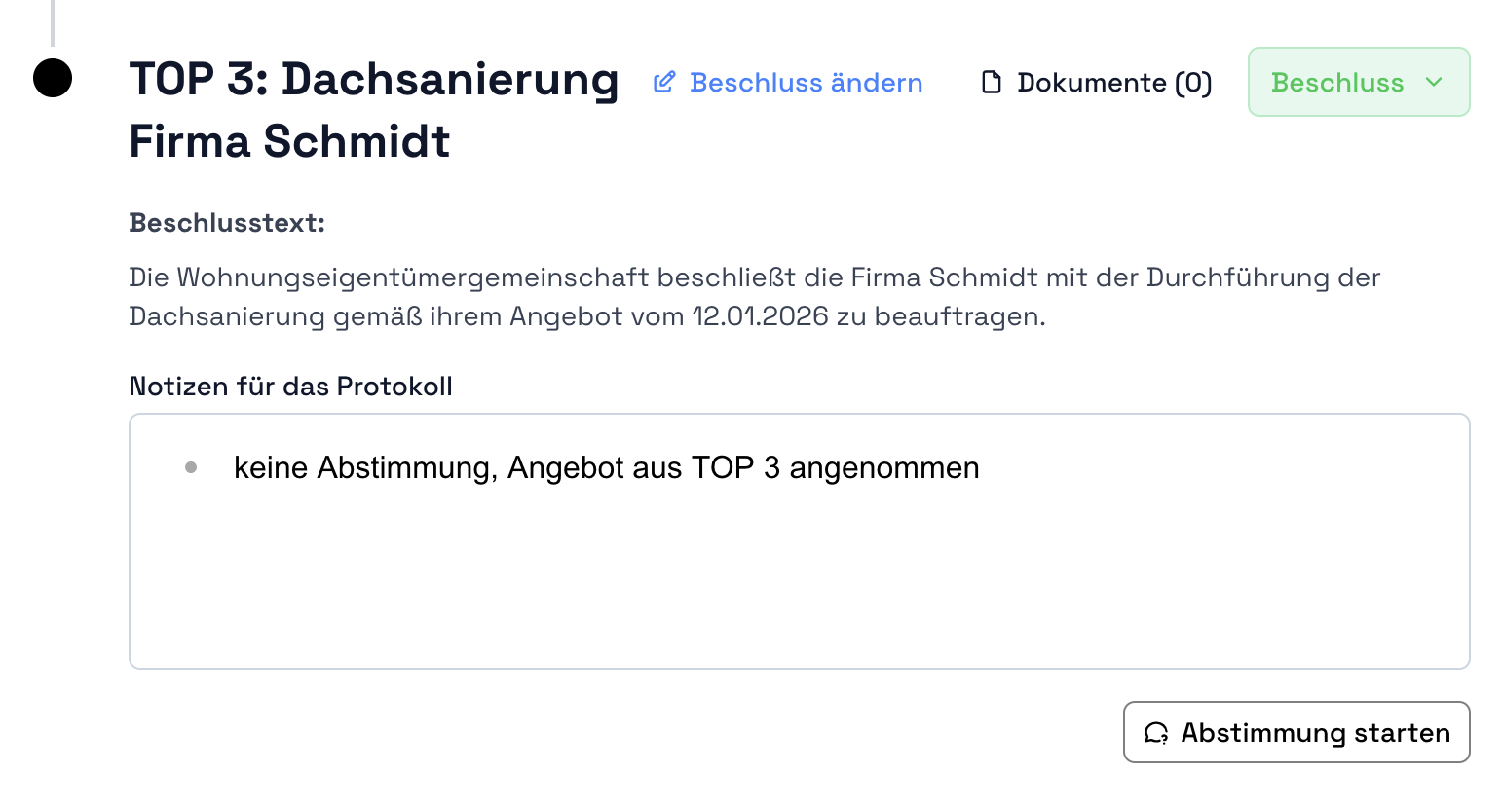The width and height of the screenshot is (1502, 812).
Task: Click the question-mark chat icon on the vote button
Action: point(1157,733)
